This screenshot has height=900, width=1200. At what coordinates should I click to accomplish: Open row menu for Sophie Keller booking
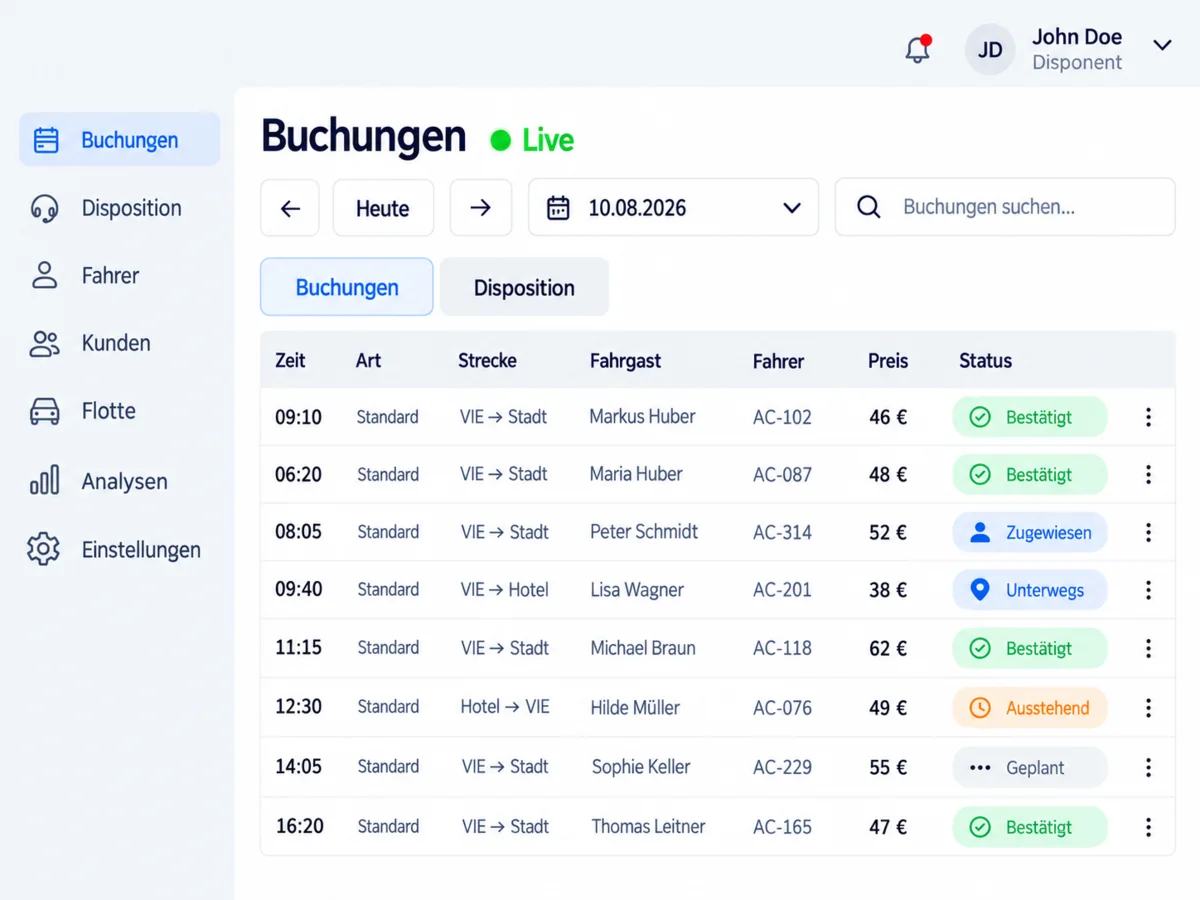[1148, 767]
